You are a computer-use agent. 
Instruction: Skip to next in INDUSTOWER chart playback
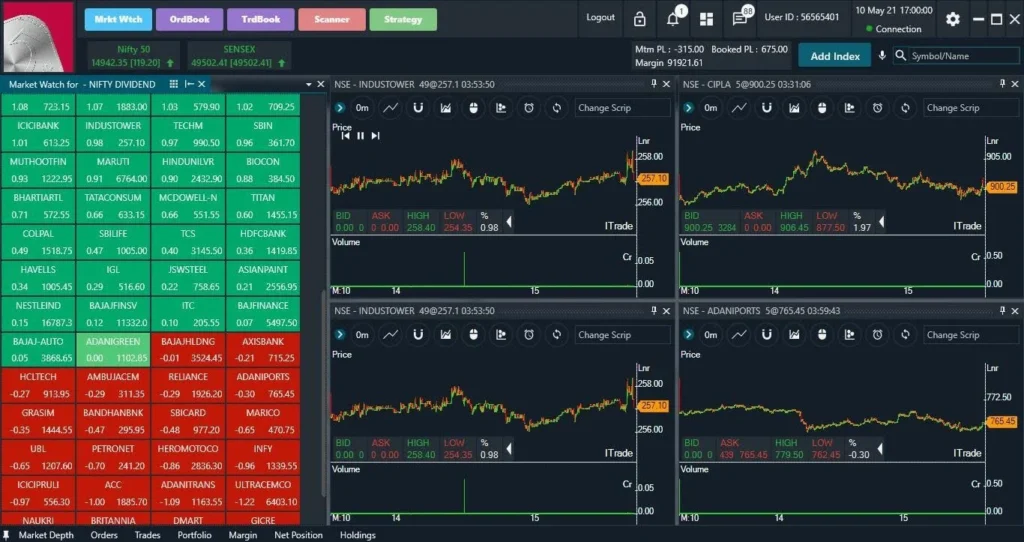coord(375,136)
